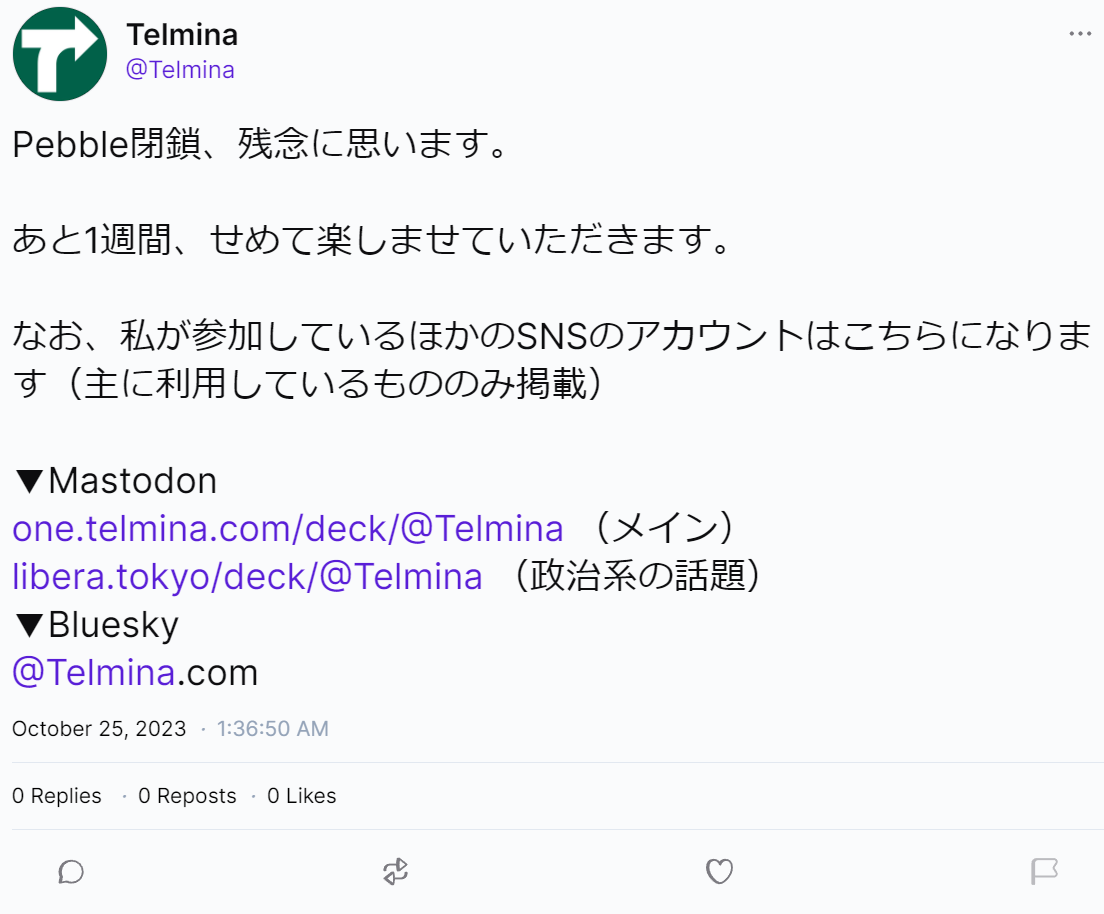Report the post with the flag icon

tap(1044, 872)
